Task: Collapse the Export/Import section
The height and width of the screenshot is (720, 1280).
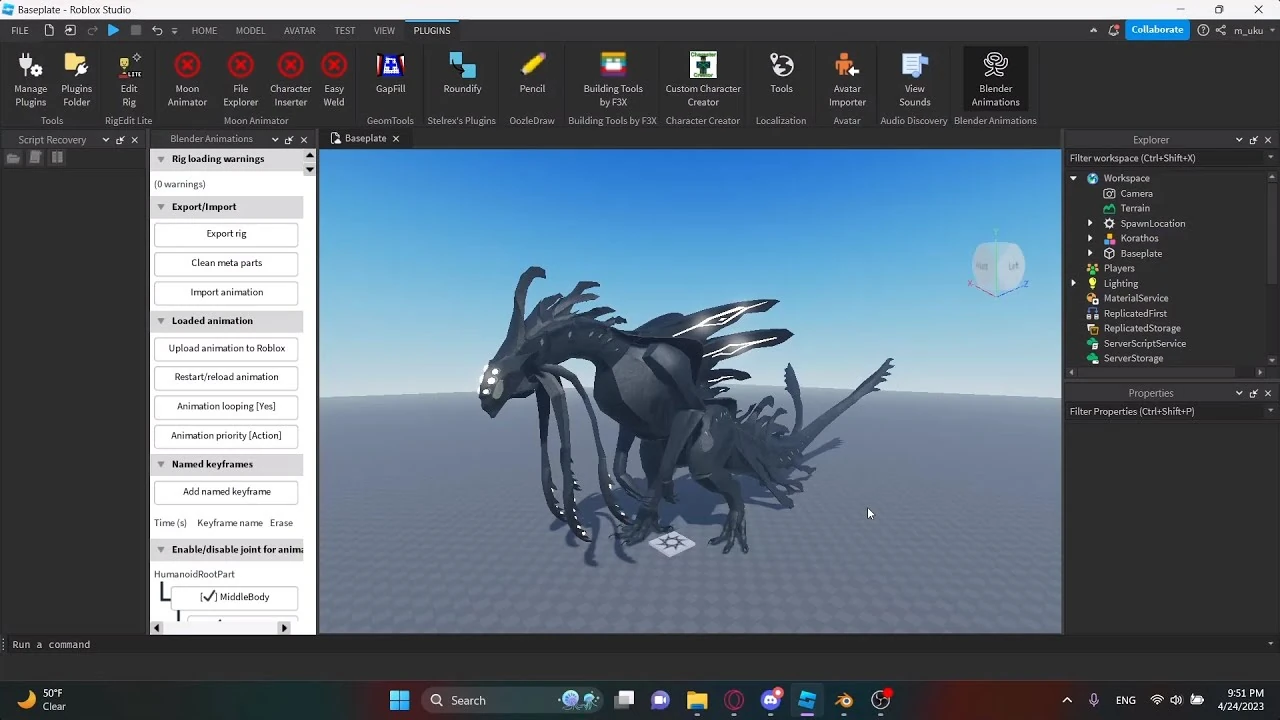Action: pyautogui.click(x=161, y=207)
